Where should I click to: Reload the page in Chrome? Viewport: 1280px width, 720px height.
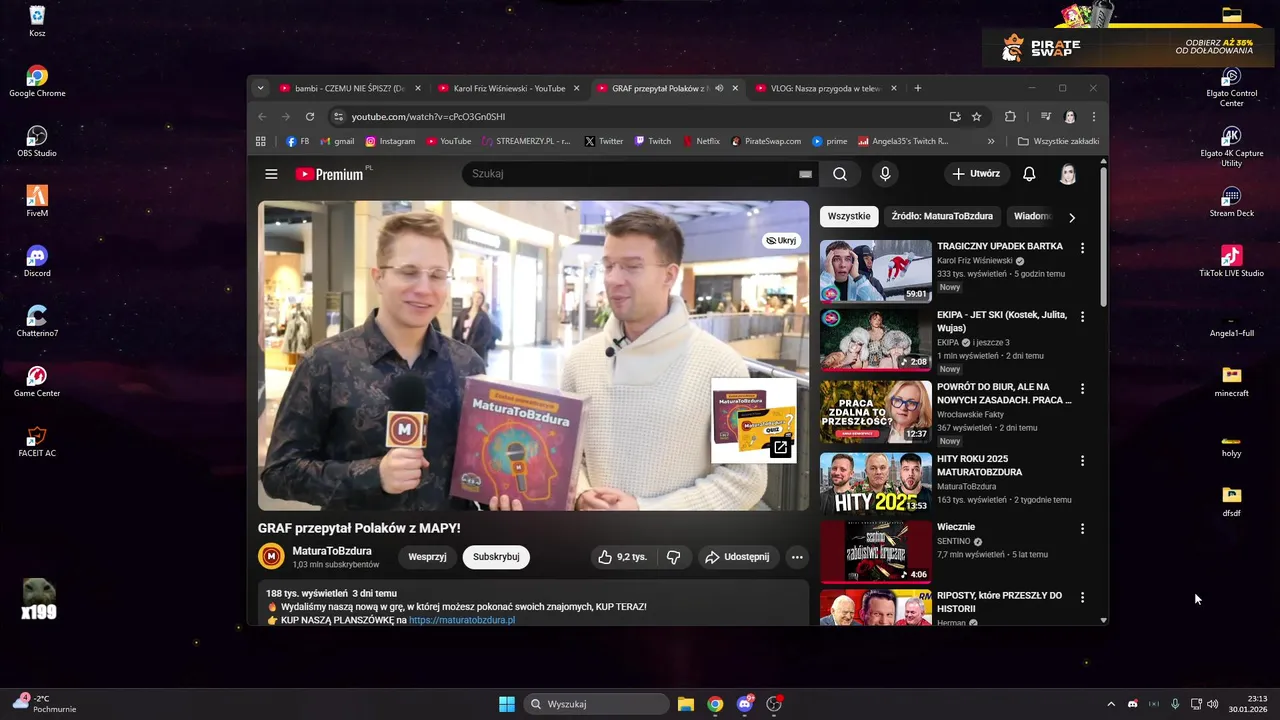[310, 116]
